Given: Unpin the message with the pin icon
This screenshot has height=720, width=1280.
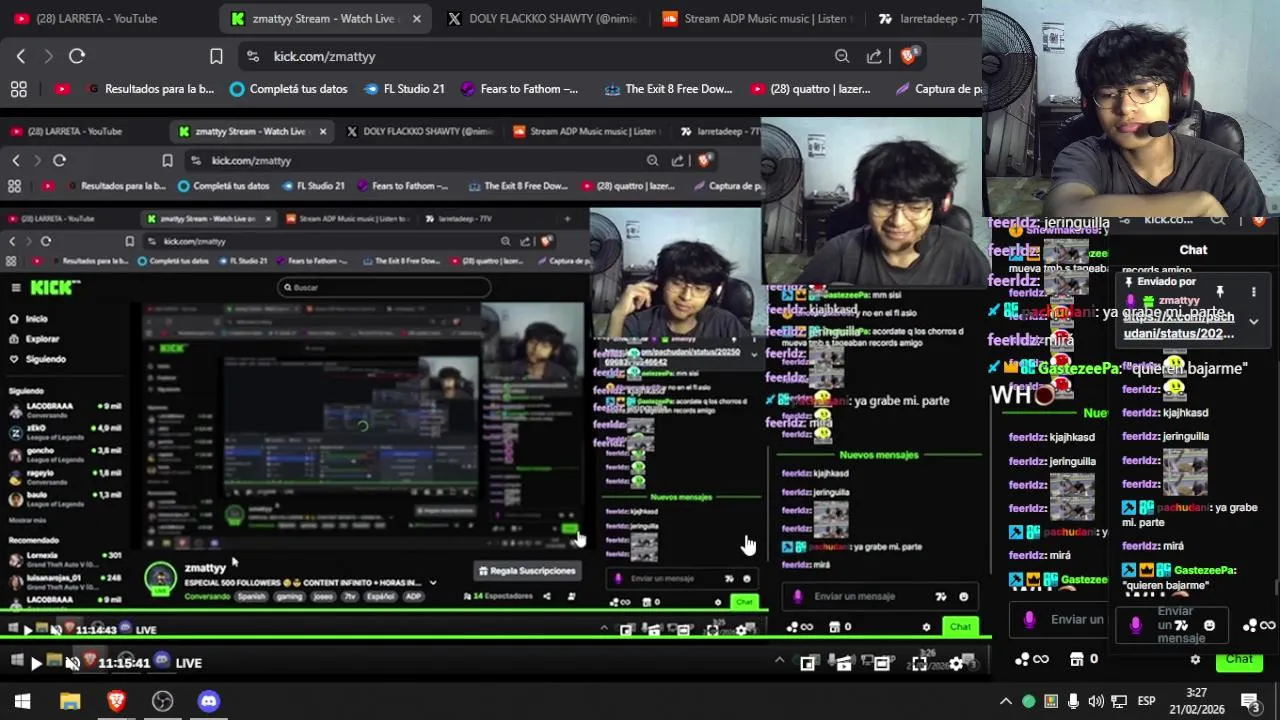Looking at the screenshot, I should 1220,292.
